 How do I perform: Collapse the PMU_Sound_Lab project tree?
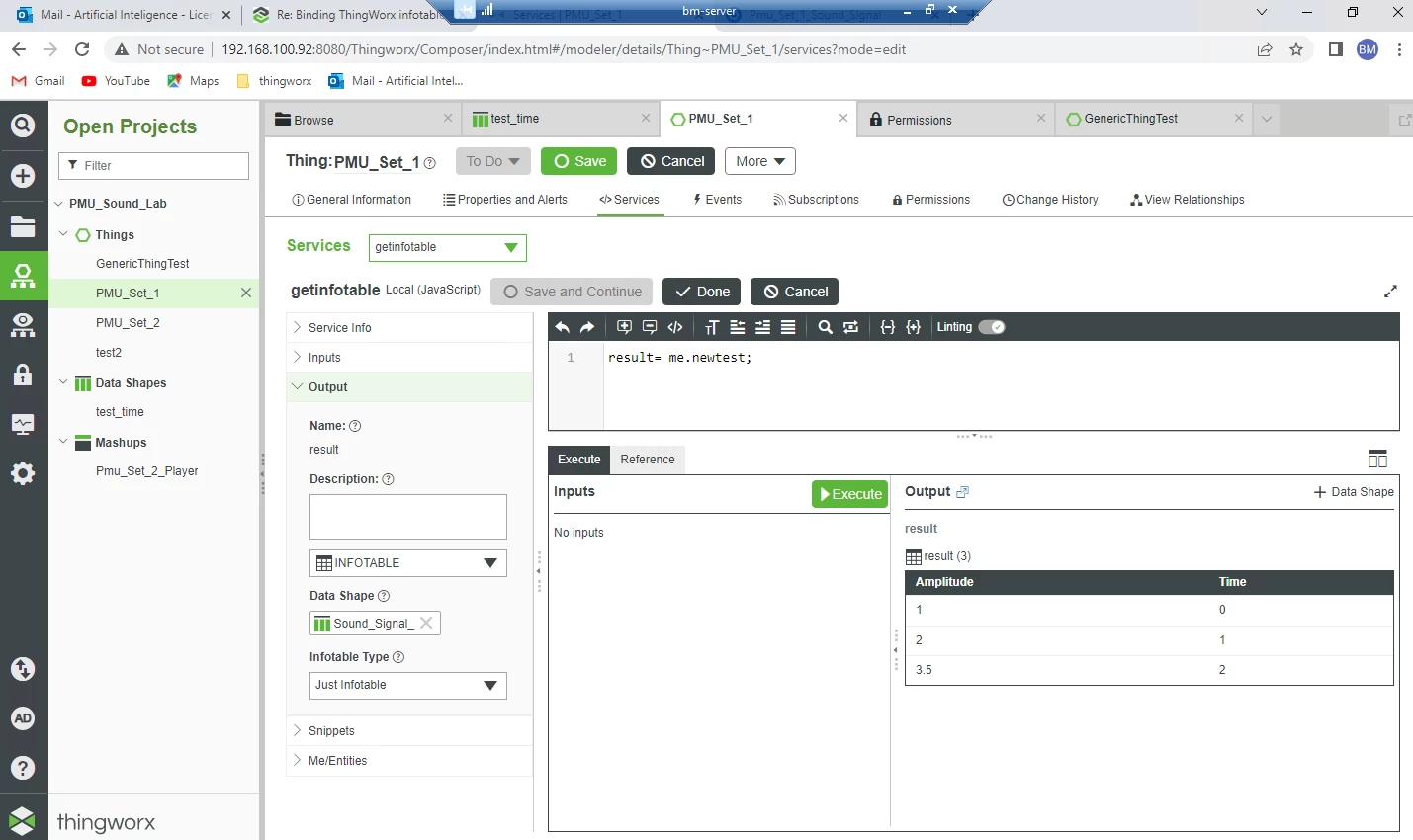pyautogui.click(x=58, y=203)
